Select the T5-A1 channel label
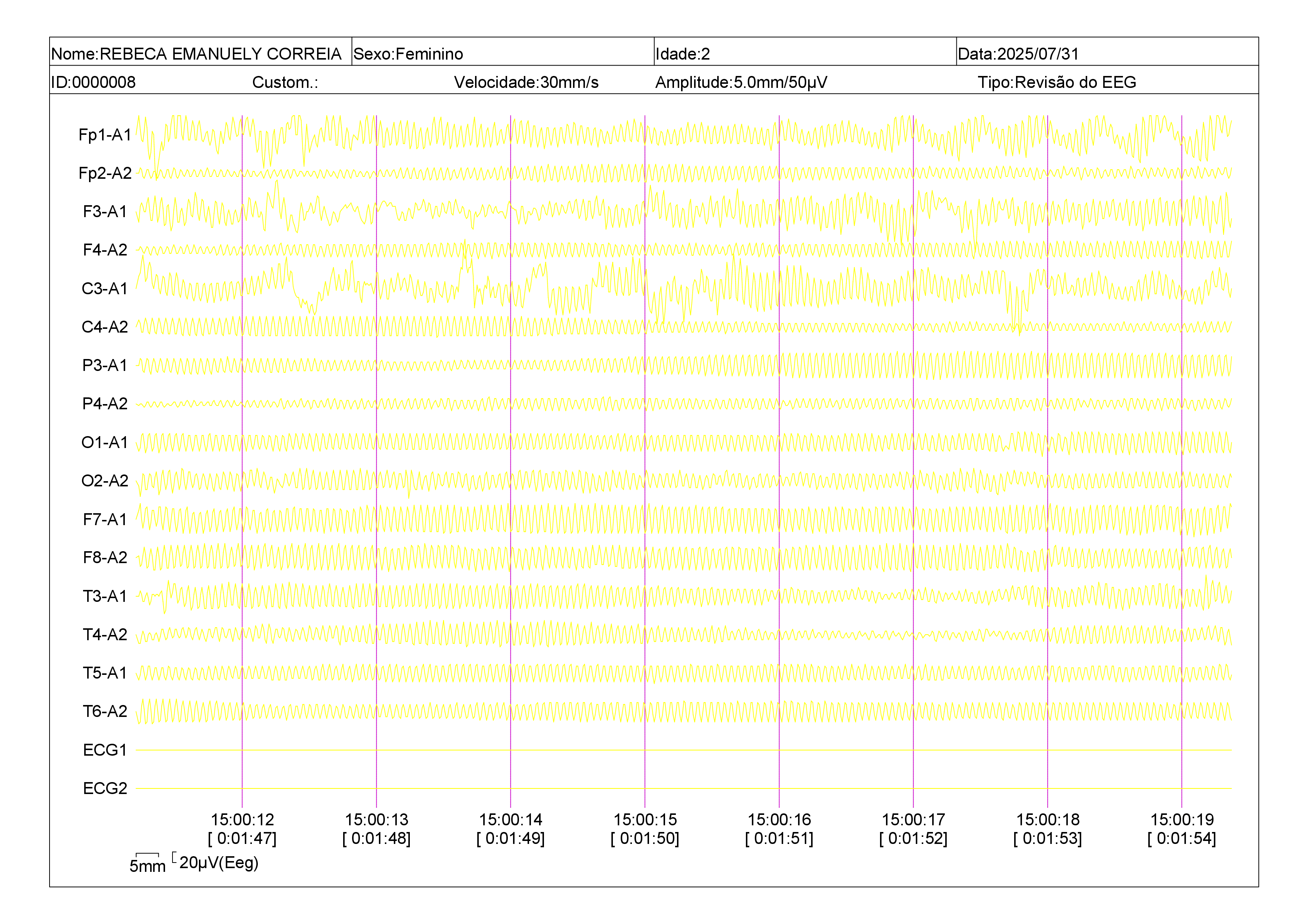The width and height of the screenshot is (1307, 924). pos(105,673)
